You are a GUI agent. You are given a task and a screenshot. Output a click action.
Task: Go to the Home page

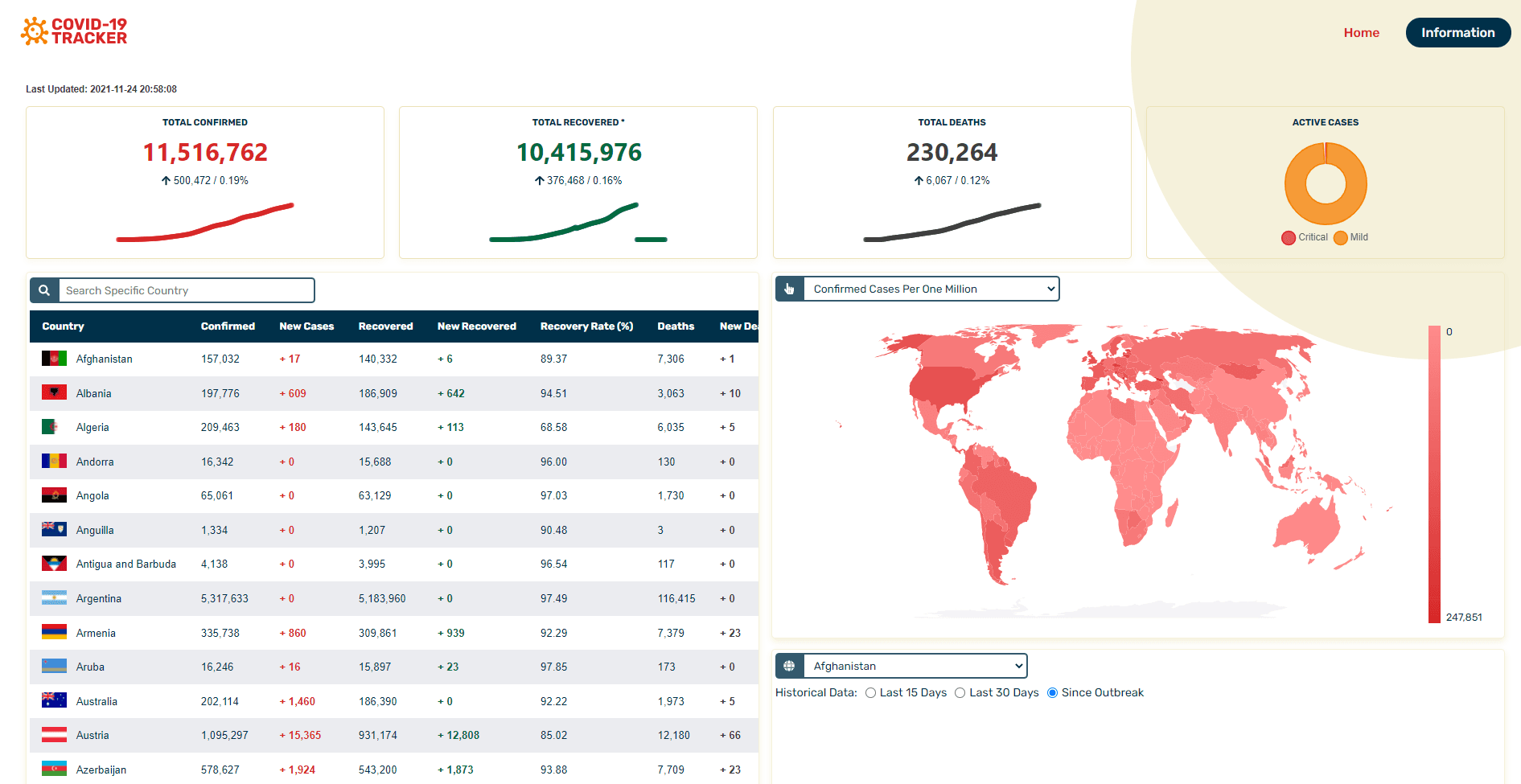coord(1361,33)
